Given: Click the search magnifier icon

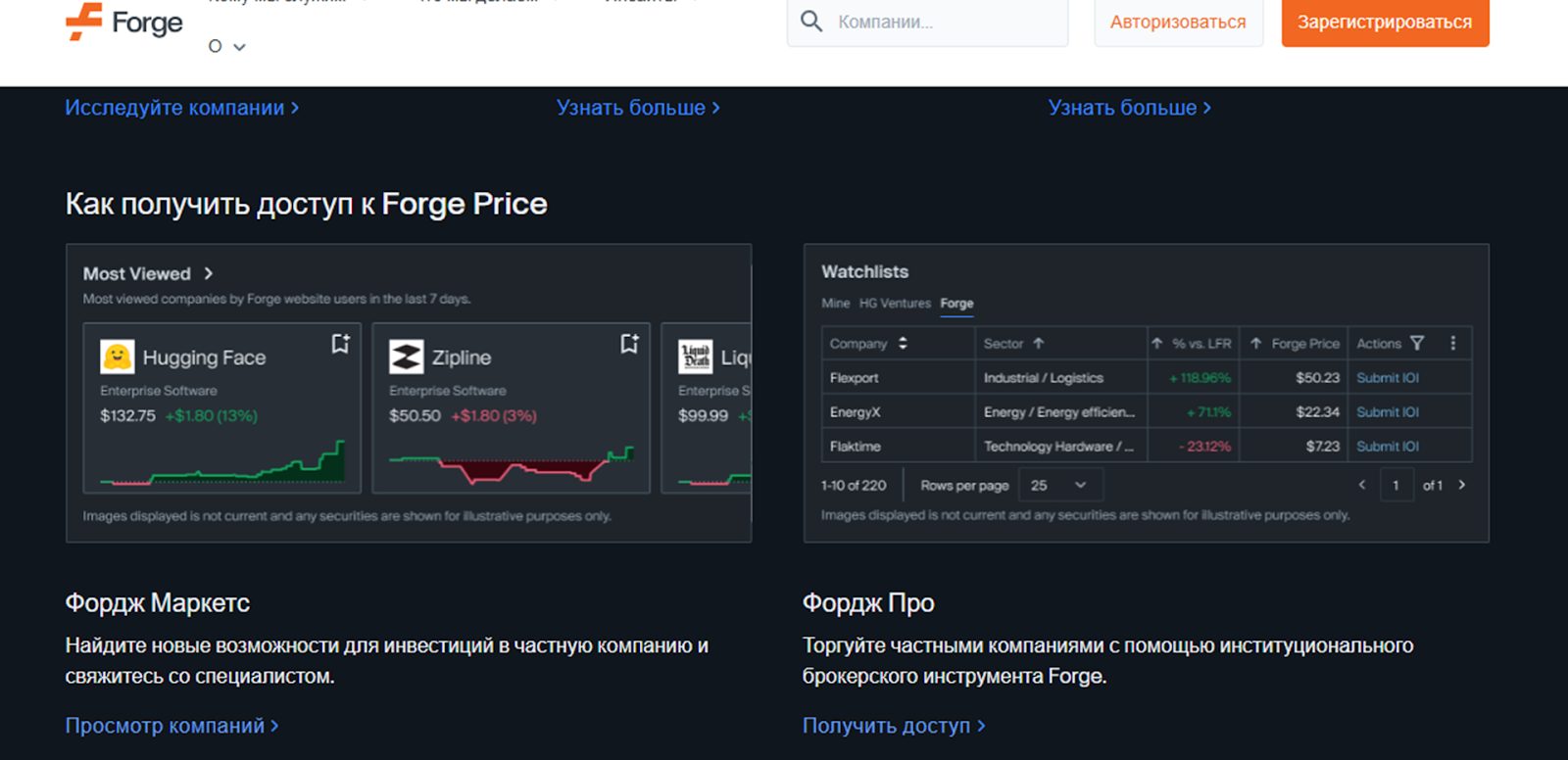Looking at the screenshot, I should point(811,21).
